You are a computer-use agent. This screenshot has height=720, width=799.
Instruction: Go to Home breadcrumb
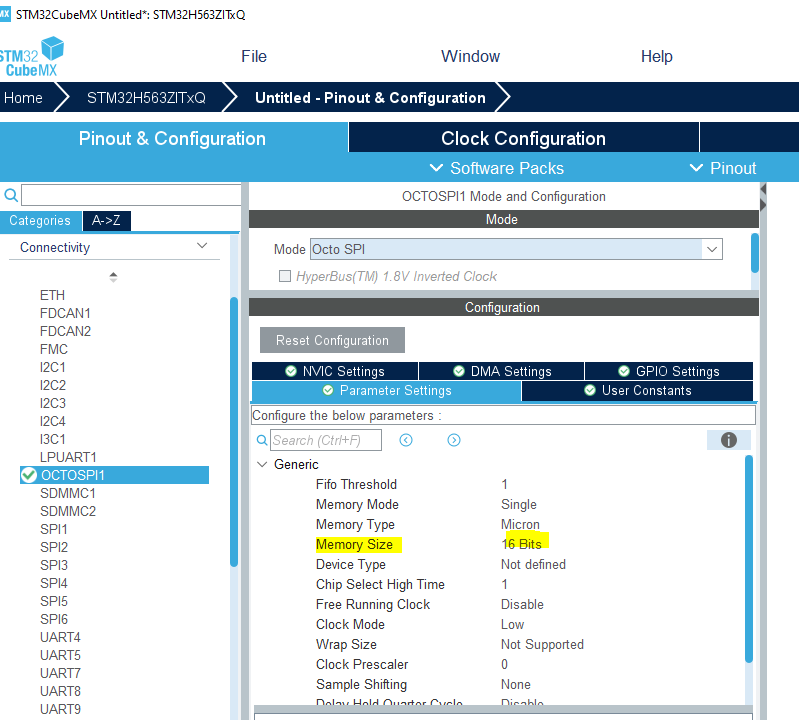pos(23,97)
